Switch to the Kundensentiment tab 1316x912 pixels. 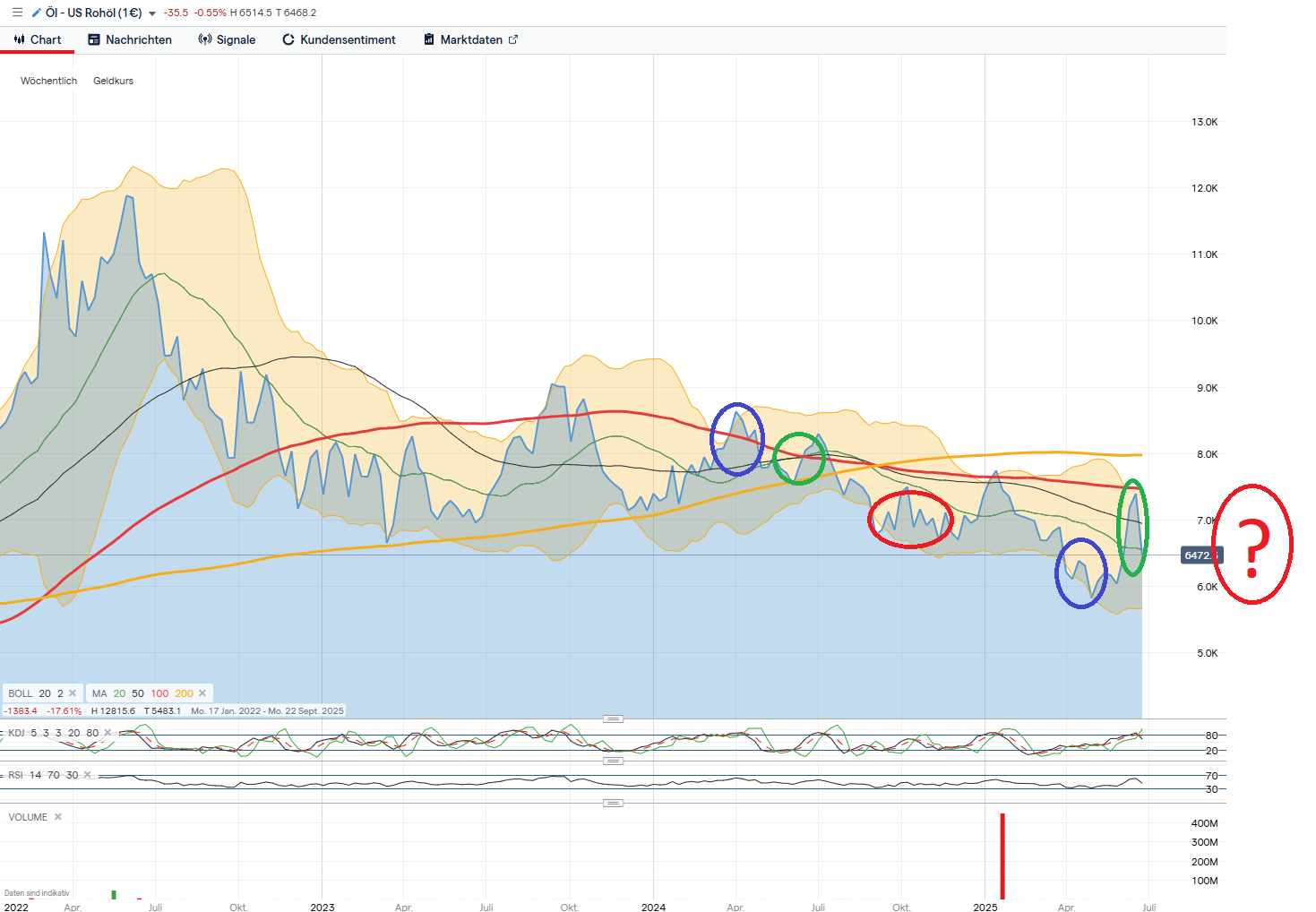339,39
